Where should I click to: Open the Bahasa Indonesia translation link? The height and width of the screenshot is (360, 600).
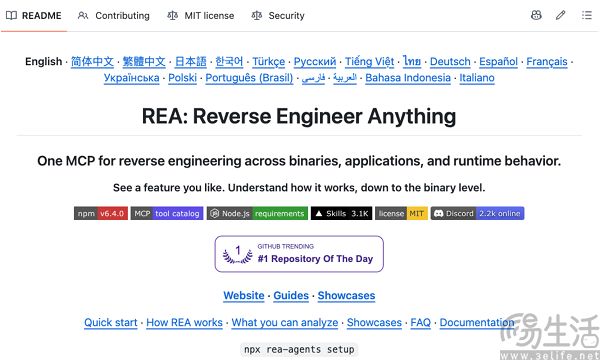point(408,78)
